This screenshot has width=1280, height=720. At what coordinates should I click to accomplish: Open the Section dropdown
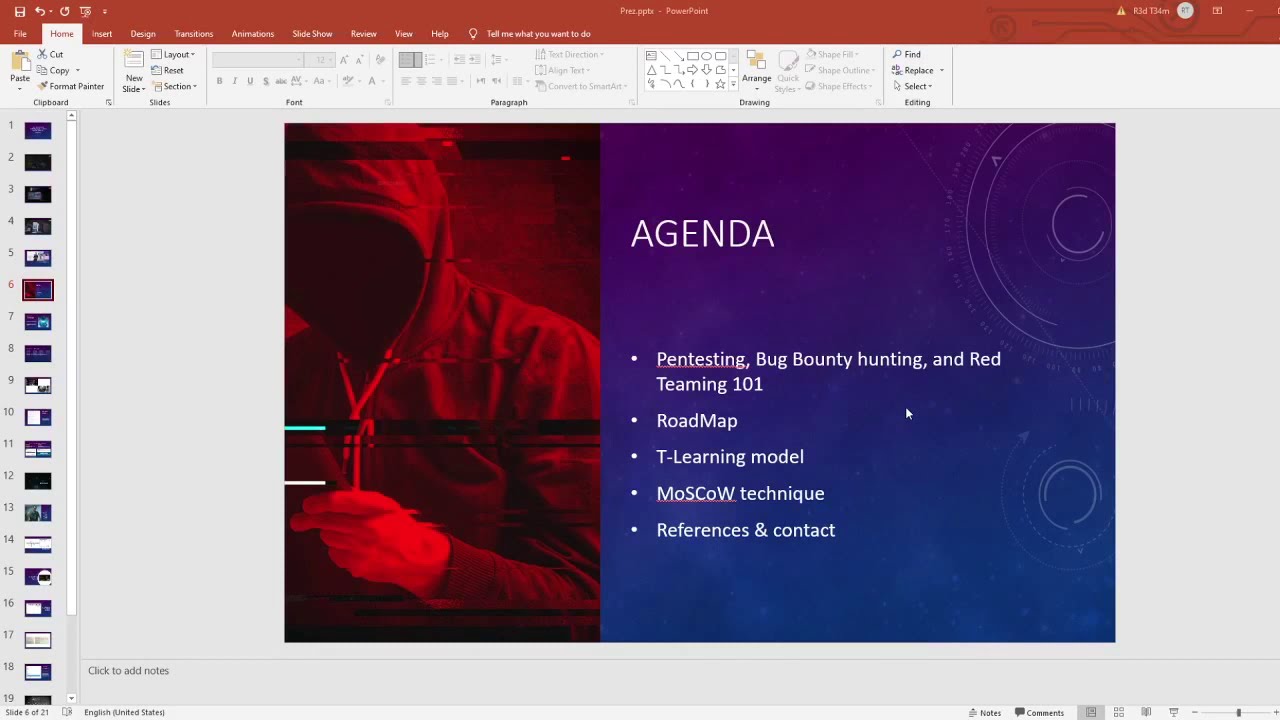[174, 86]
